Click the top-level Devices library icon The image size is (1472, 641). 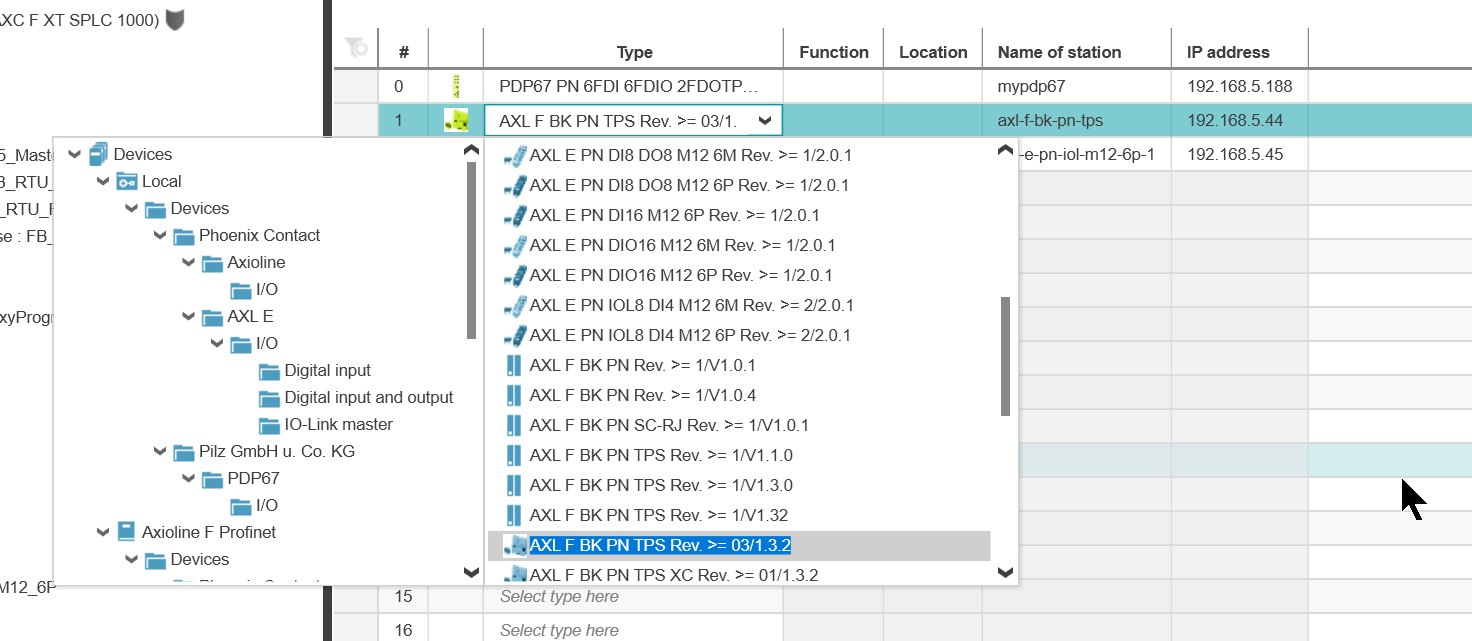point(98,154)
